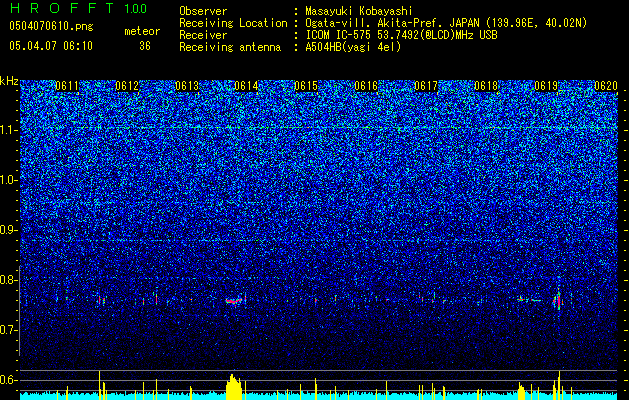Click the Receiving Location label
Image resolution: width=629 pixels, height=400 pixels.
(x=233, y=23)
